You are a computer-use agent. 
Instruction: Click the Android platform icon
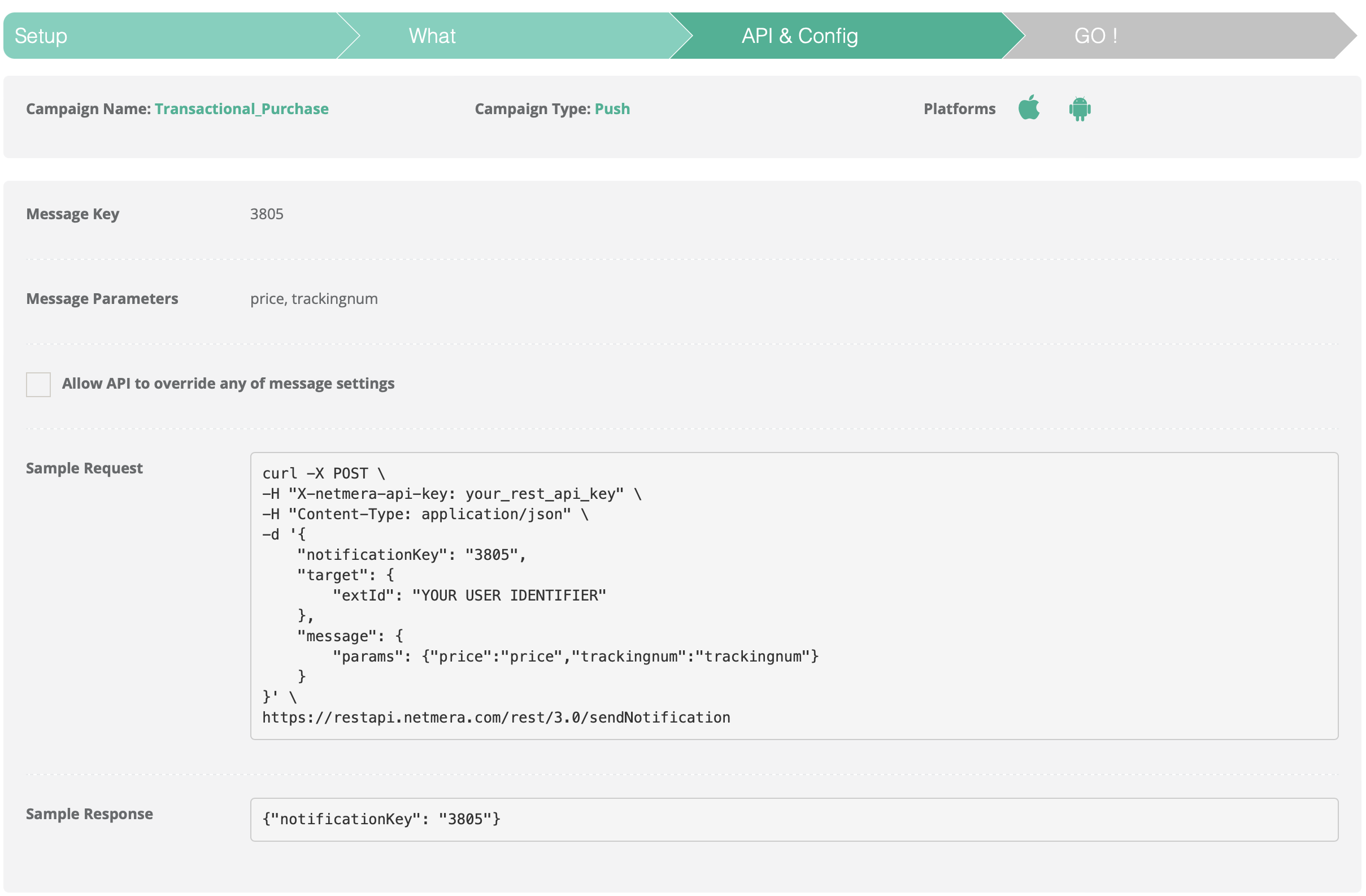[1079, 108]
